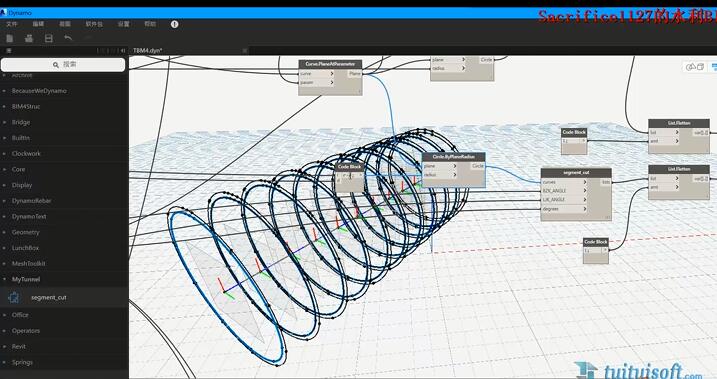The height and width of the screenshot is (379, 717).
Task: Click the collapse library sidebar icon
Action: [x=123, y=51]
